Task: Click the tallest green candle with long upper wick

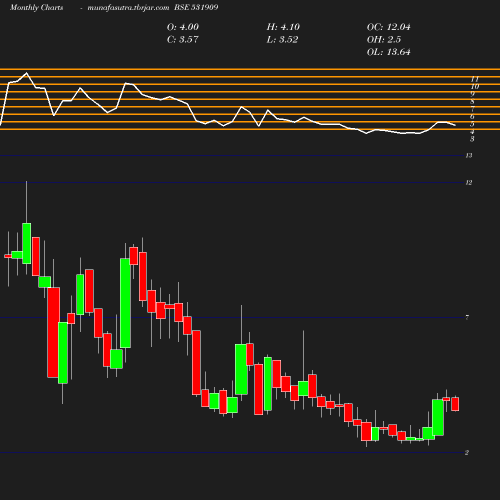Action: (27, 243)
